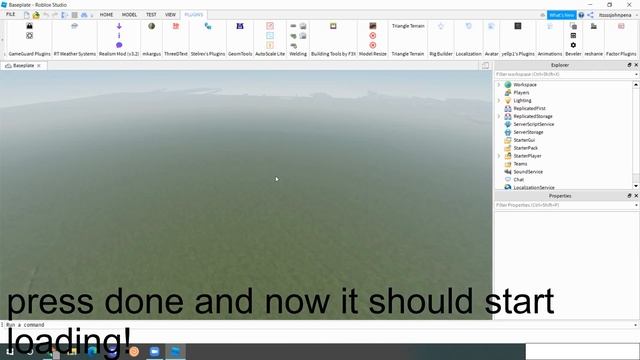Click the top Beveler tool icon

click(573, 26)
